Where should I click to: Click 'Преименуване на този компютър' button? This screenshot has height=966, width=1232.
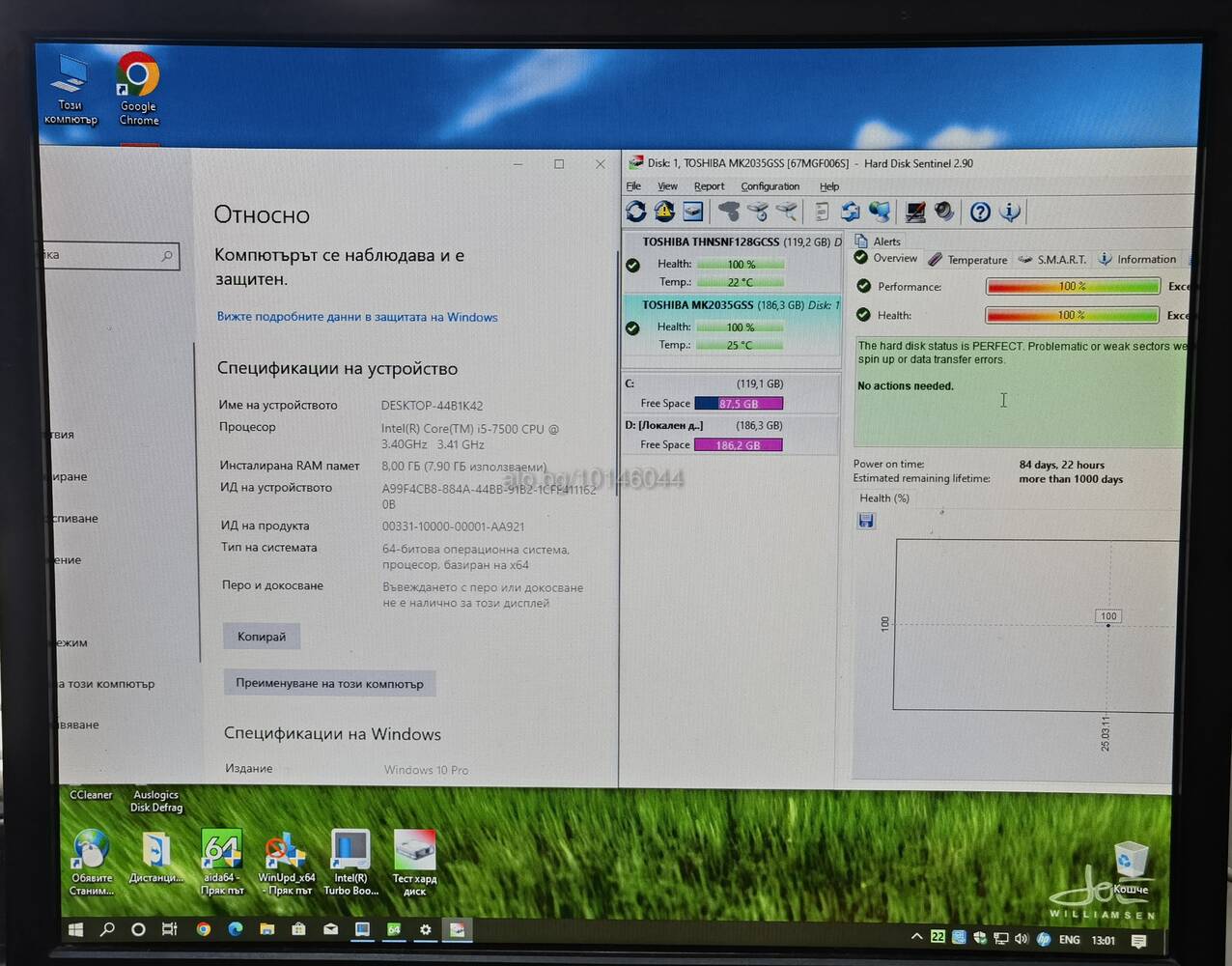[x=330, y=683]
